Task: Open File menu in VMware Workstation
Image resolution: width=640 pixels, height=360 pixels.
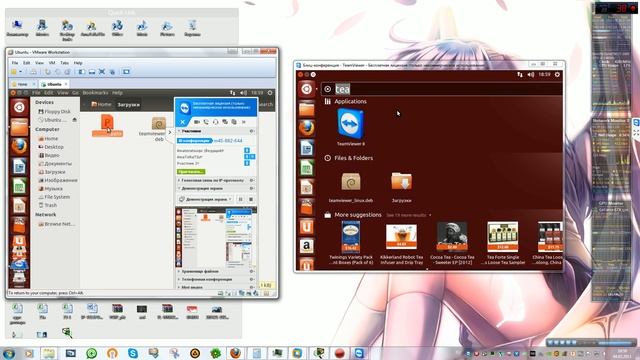Action: coord(15,63)
